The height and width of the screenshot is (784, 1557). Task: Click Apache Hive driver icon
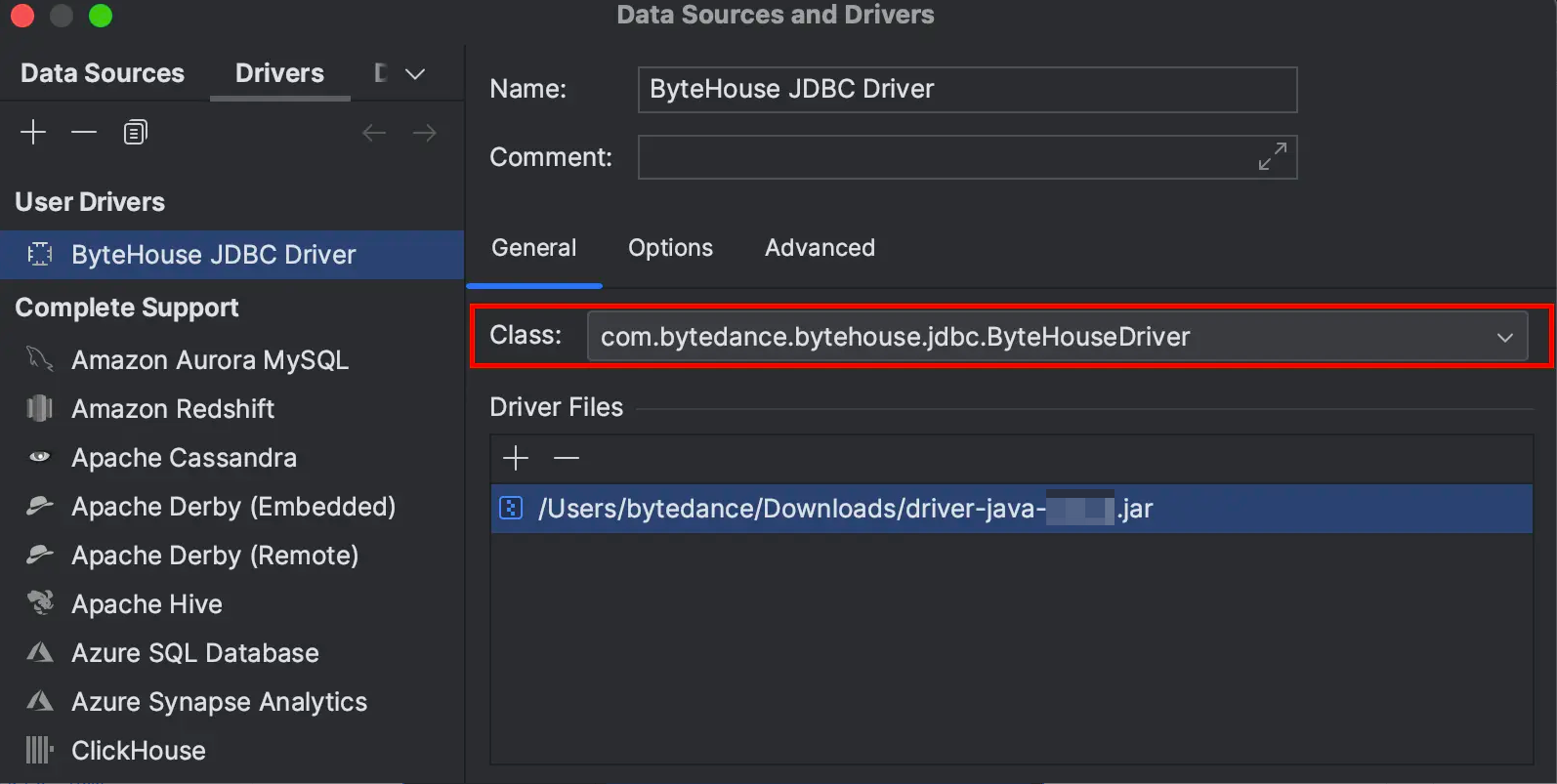tap(40, 603)
